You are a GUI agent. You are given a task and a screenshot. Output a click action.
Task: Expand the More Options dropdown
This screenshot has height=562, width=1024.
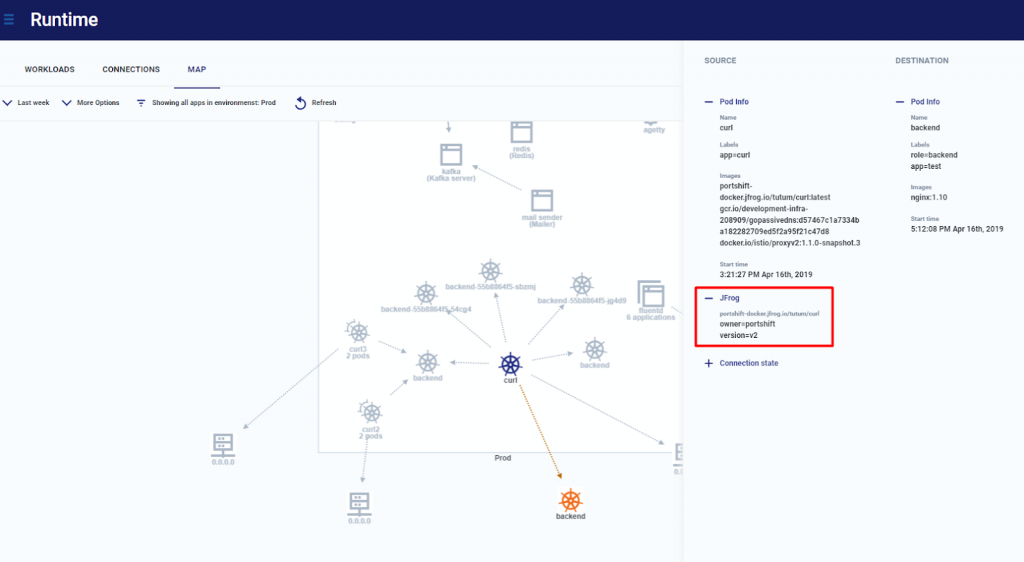(x=90, y=103)
